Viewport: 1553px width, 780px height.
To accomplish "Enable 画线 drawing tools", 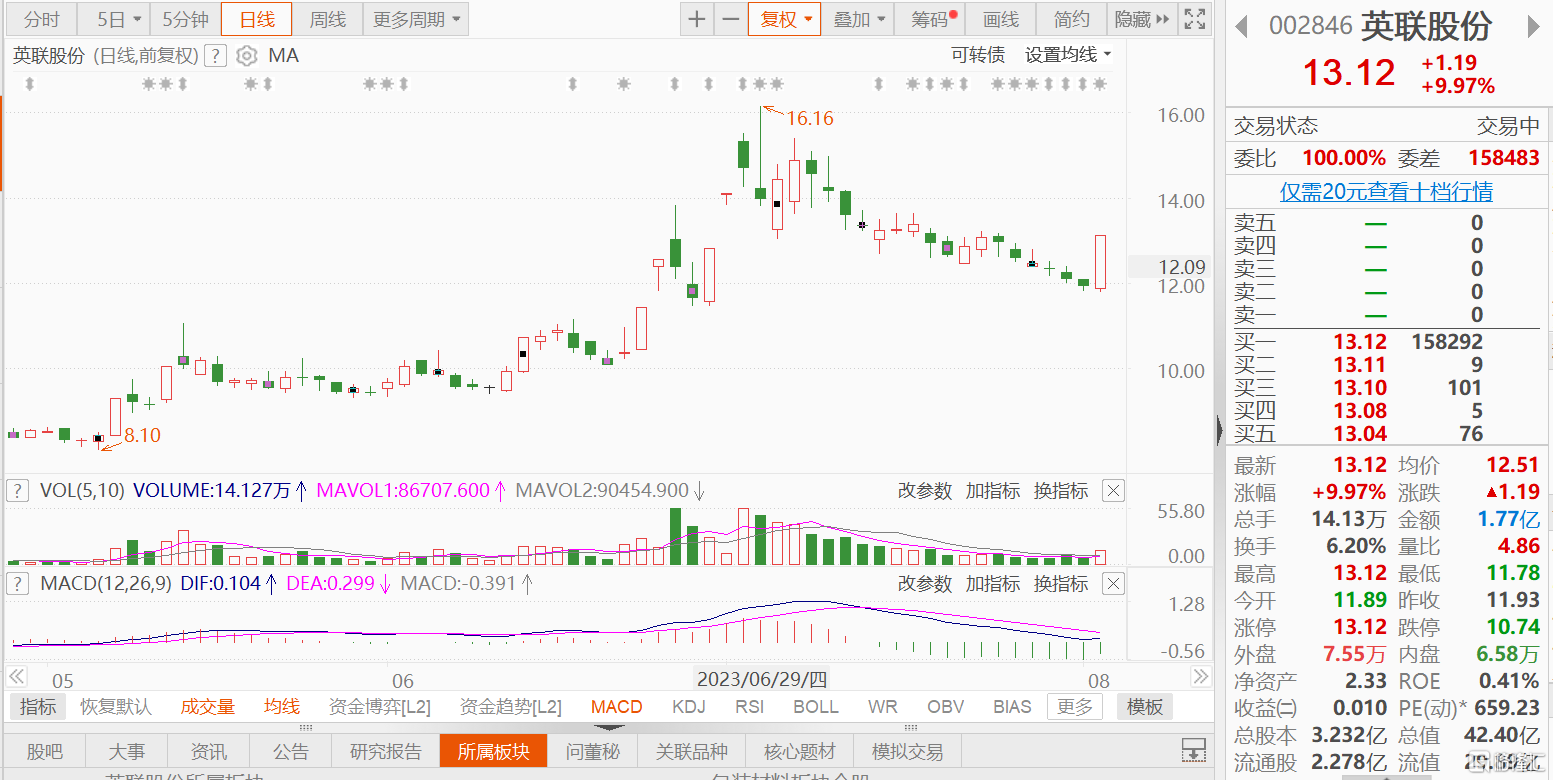I will coord(1001,19).
